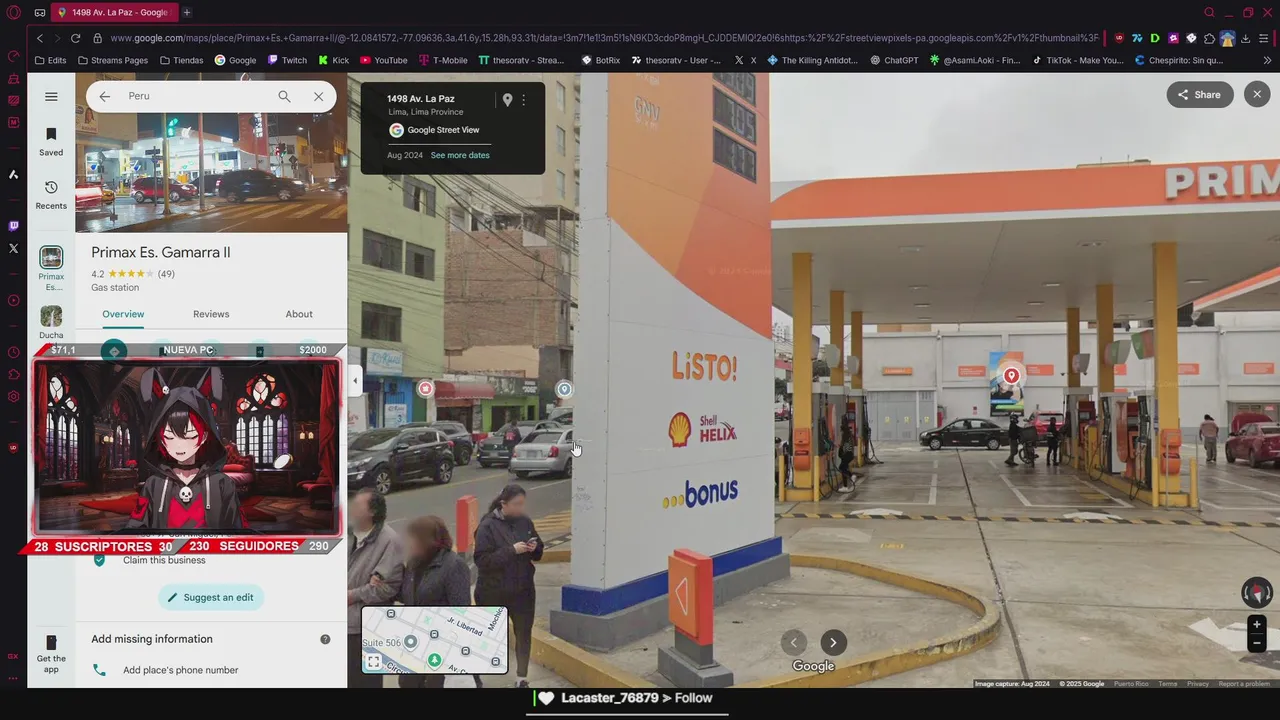Expand the minimap with the fullscreen icon
The height and width of the screenshot is (720, 1280).
click(373, 662)
